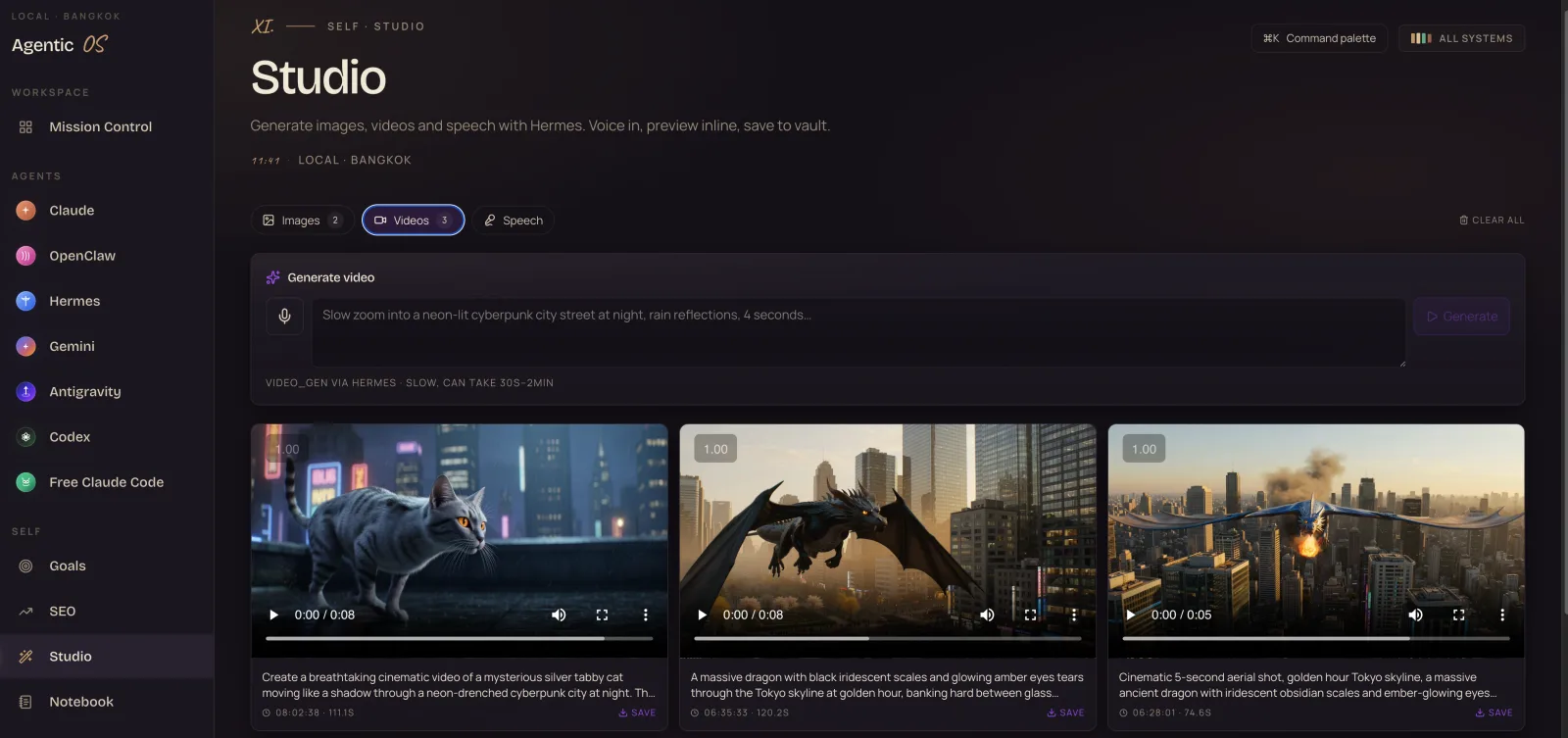Click the 1.00 badge on black dragon video
The image size is (1568, 738).
[715, 449]
